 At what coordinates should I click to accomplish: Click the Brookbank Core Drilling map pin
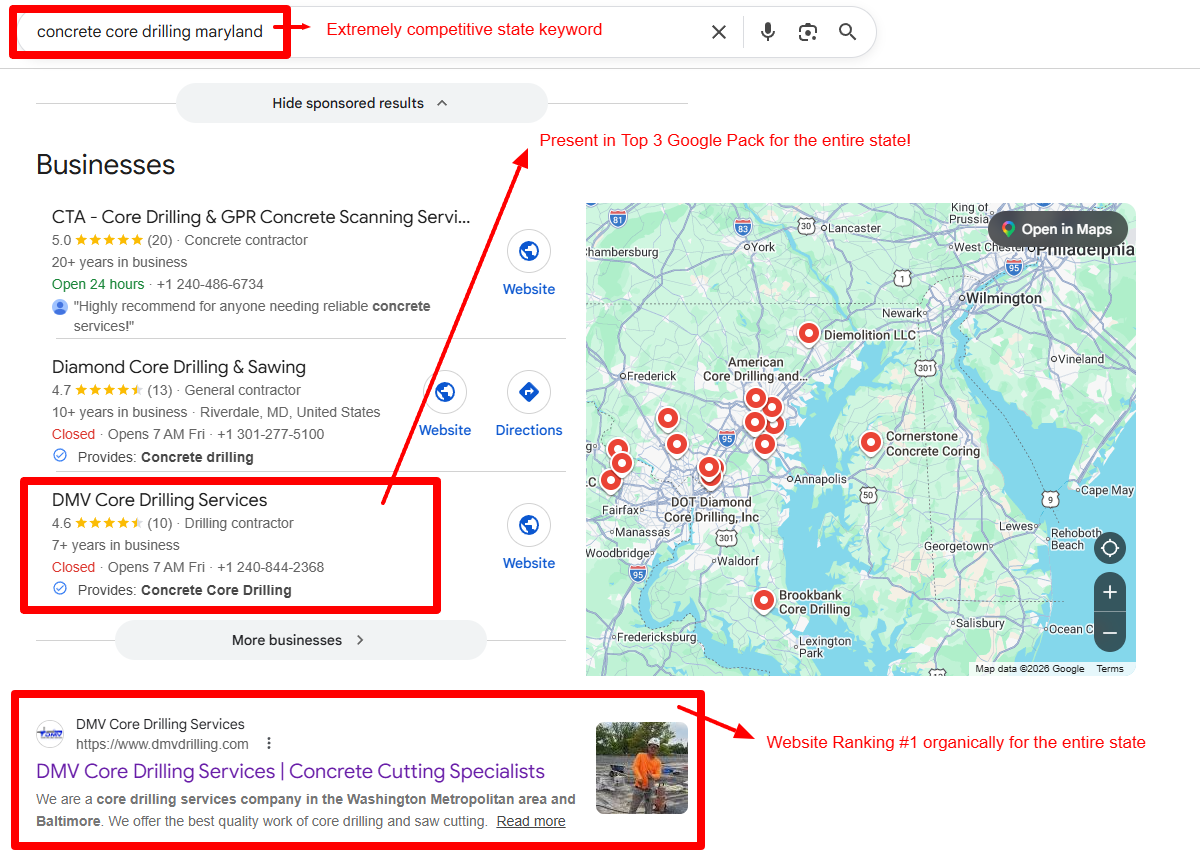(764, 601)
